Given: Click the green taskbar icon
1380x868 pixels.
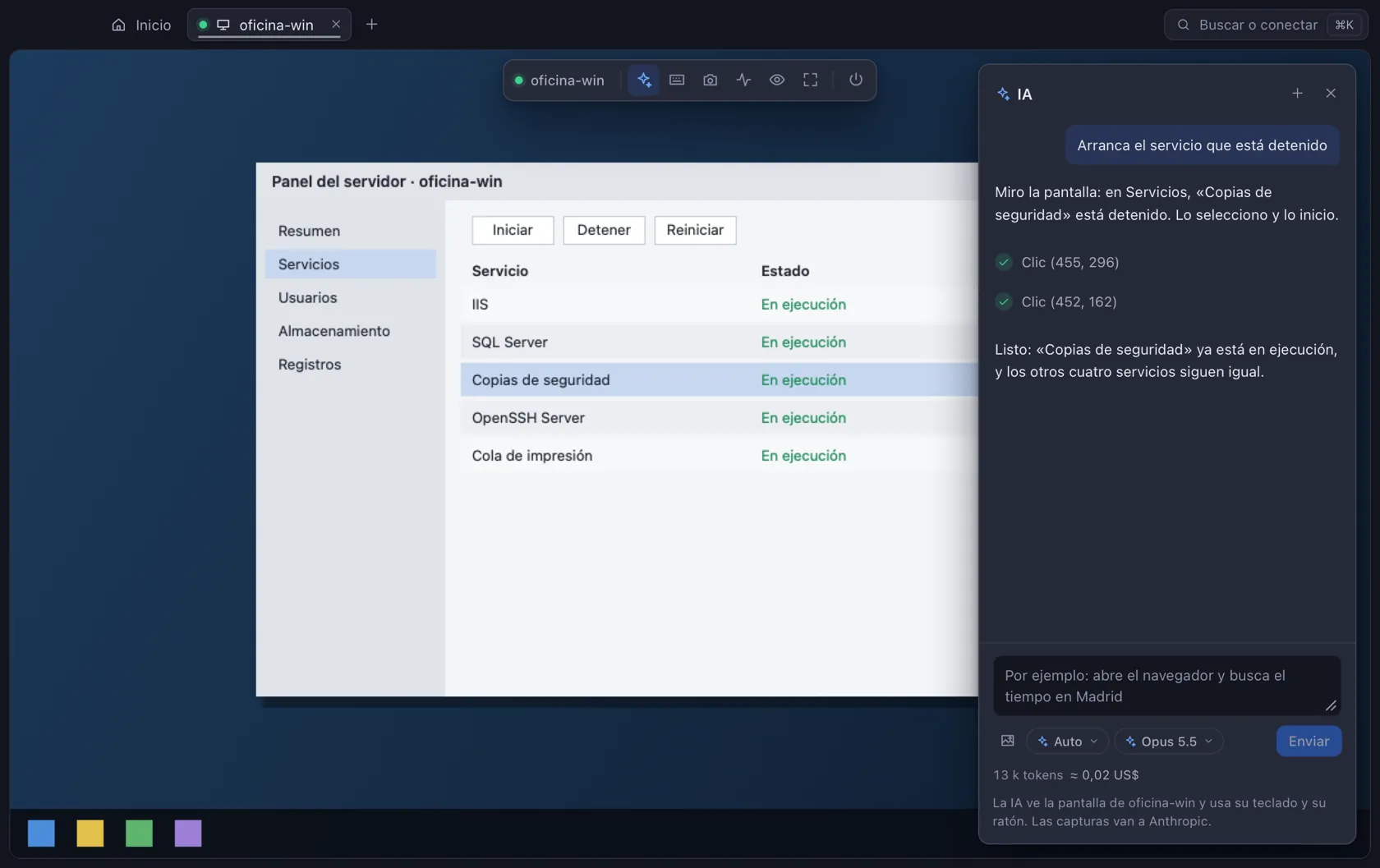Looking at the screenshot, I should [x=139, y=833].
